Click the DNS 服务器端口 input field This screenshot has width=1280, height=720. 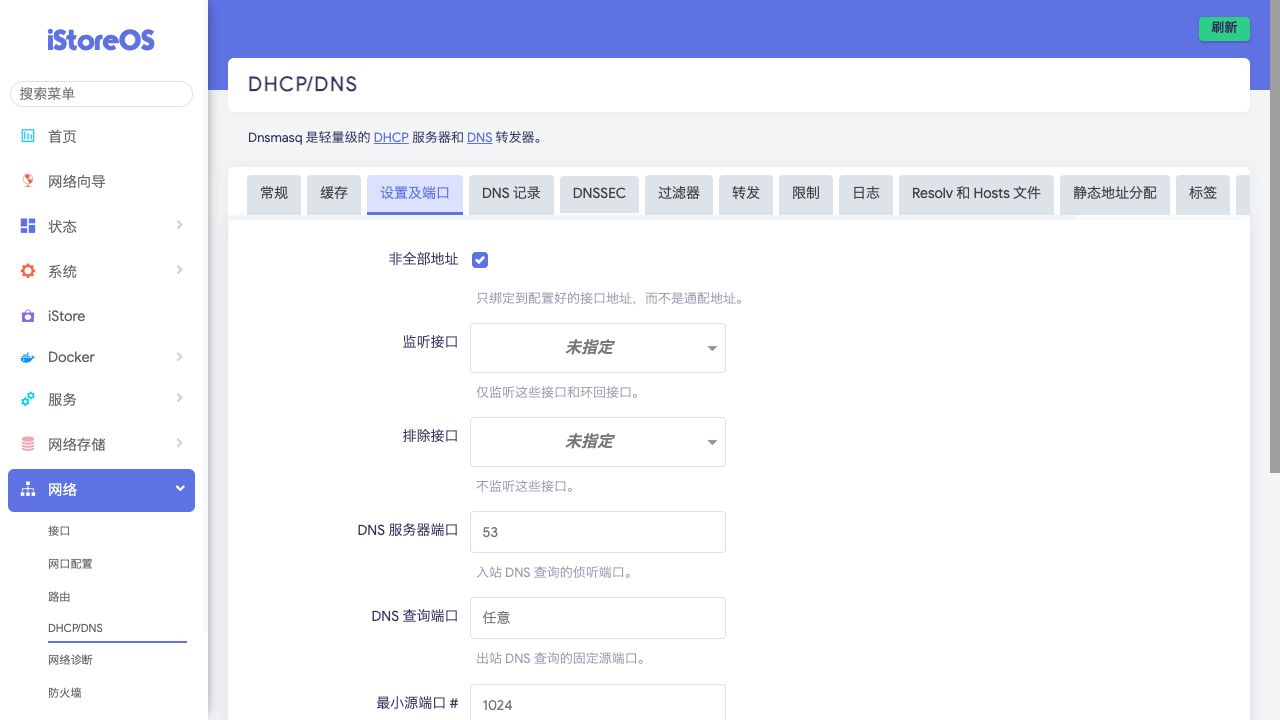[597, 532]
